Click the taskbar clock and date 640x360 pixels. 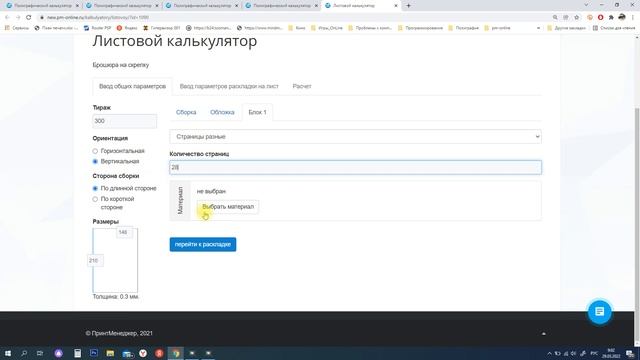coord(611,353)
